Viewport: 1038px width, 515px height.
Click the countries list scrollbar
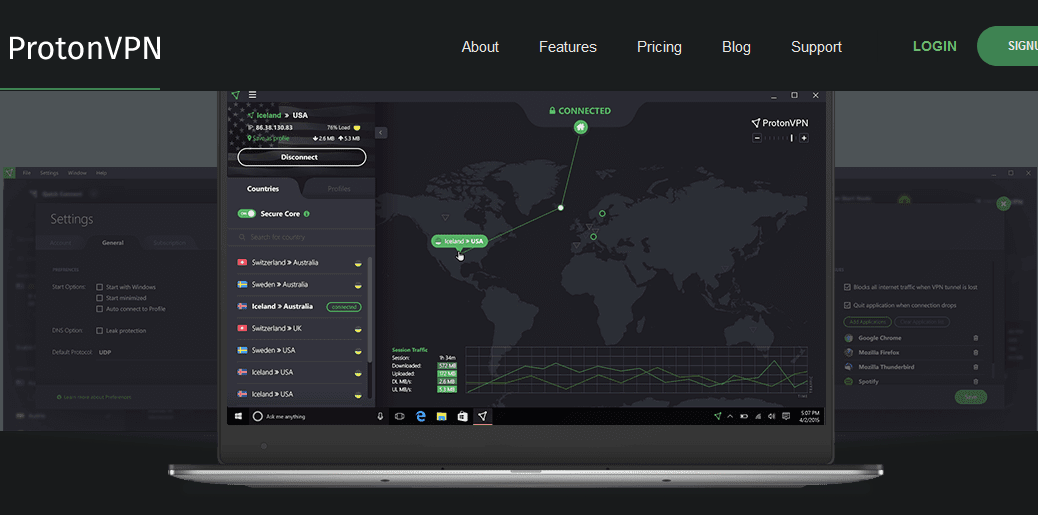(x=369, y=310)
